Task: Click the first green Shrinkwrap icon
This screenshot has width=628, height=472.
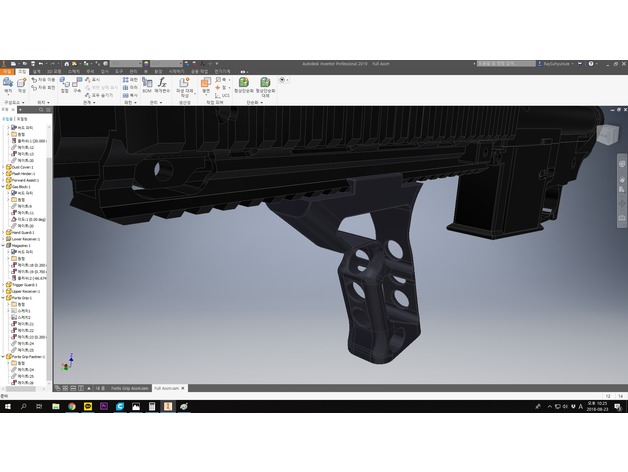Action: point(244,83)
